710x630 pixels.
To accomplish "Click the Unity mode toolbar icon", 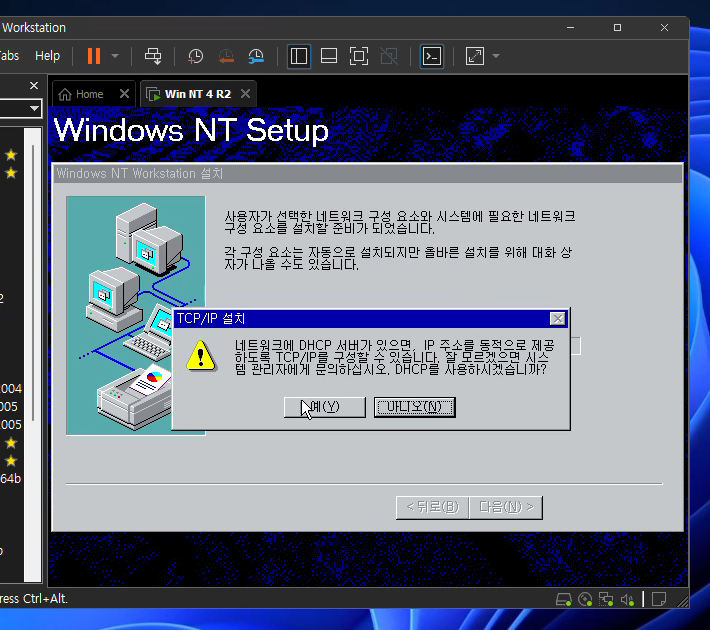I will 389,56.
